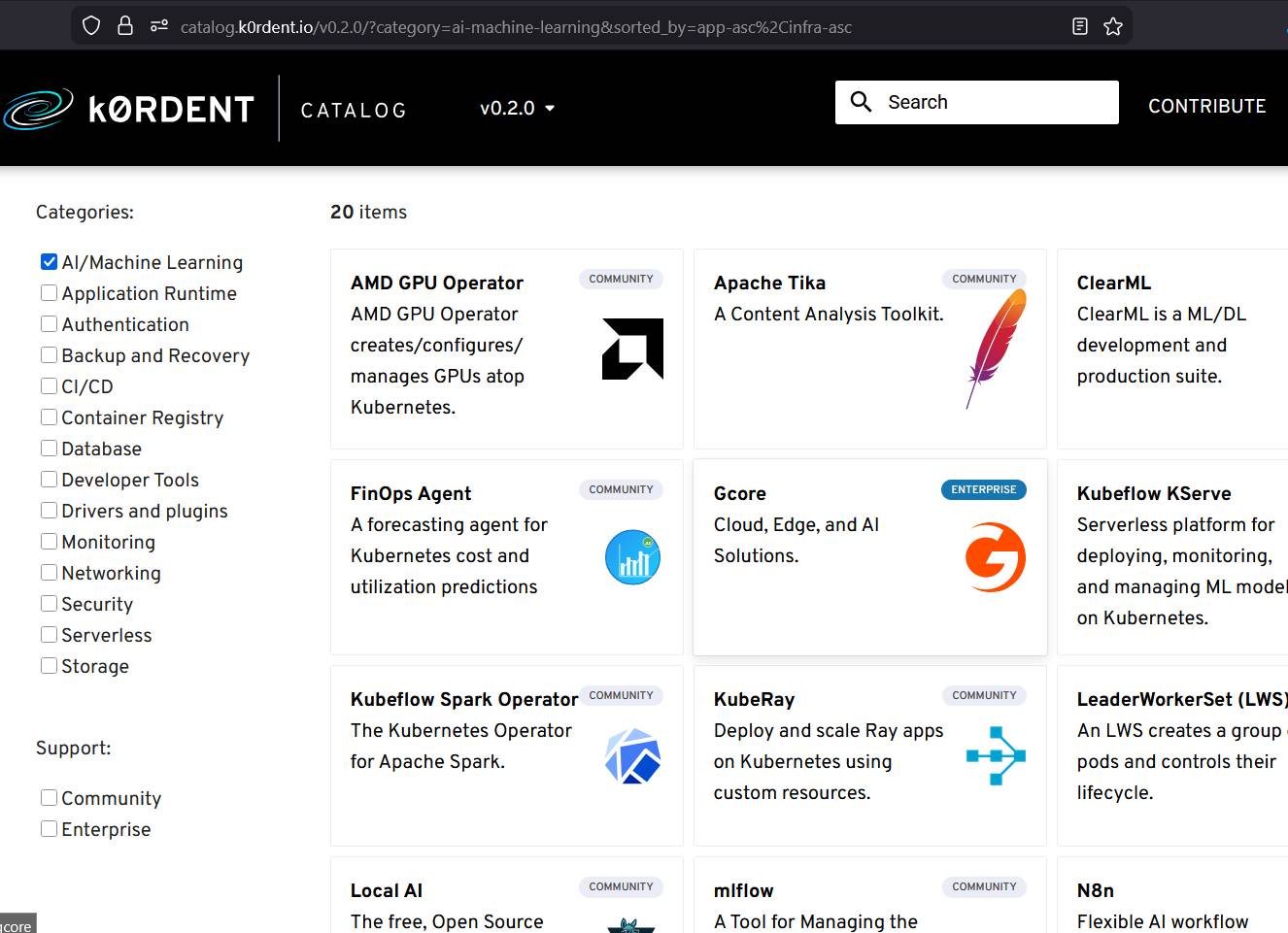Enable the Database filter

pos(49,448)
